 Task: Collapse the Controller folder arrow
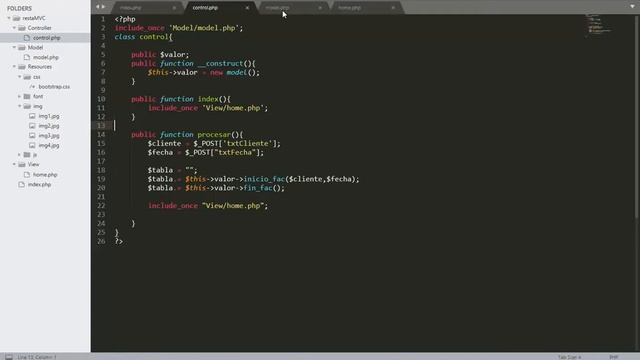[14, 28]
